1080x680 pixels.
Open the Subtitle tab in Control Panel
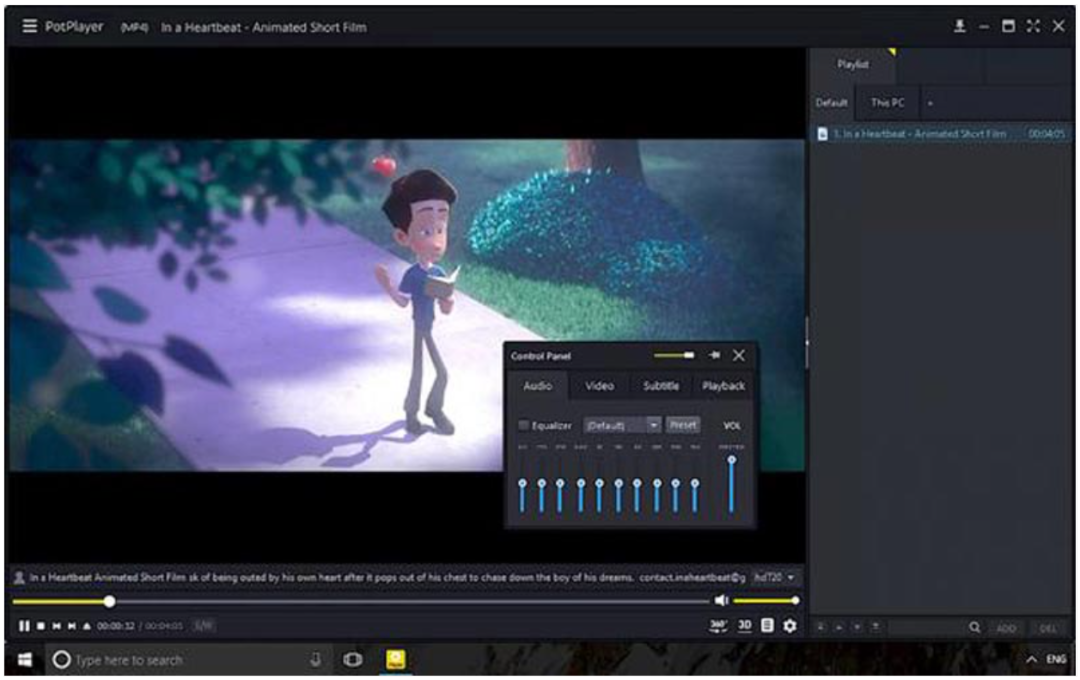[661, 386]
